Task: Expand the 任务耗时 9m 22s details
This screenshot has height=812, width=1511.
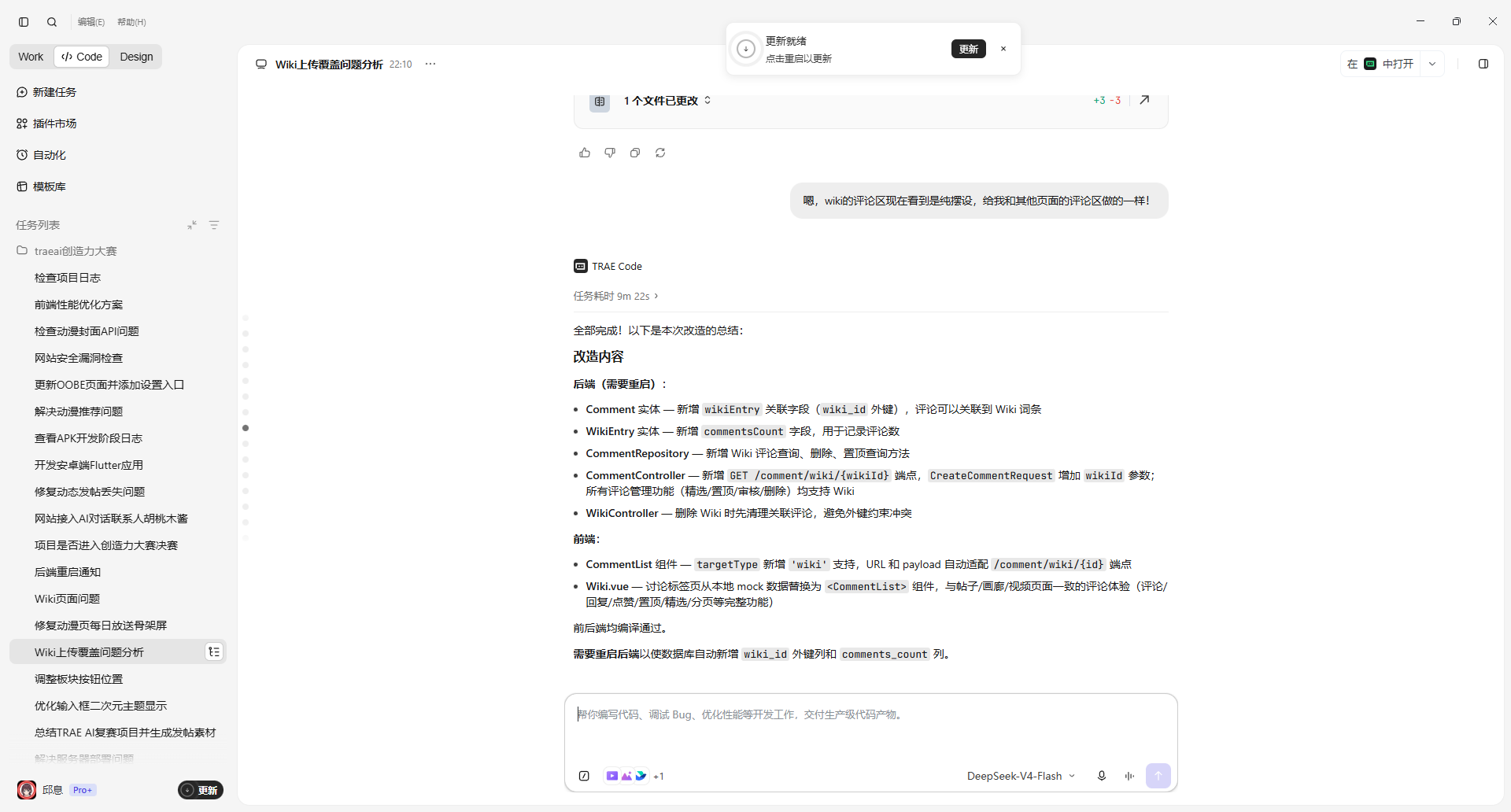Action: pyautogui.click(x=616, y=296)
